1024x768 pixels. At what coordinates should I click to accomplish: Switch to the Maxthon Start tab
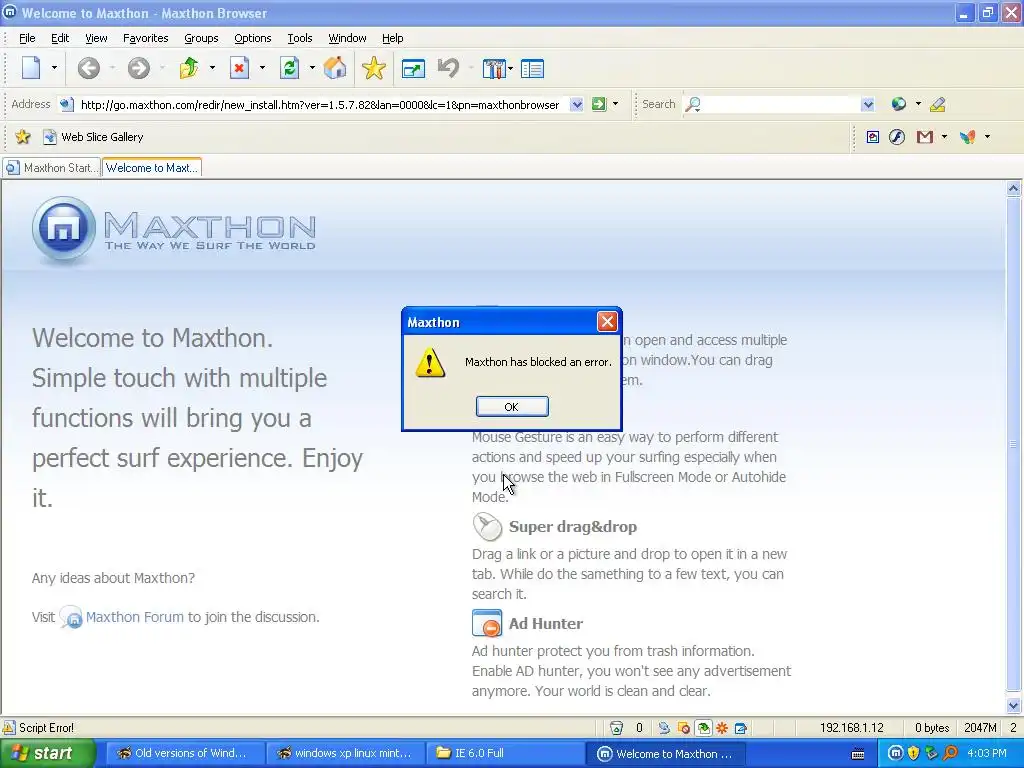tap(52, 168)
